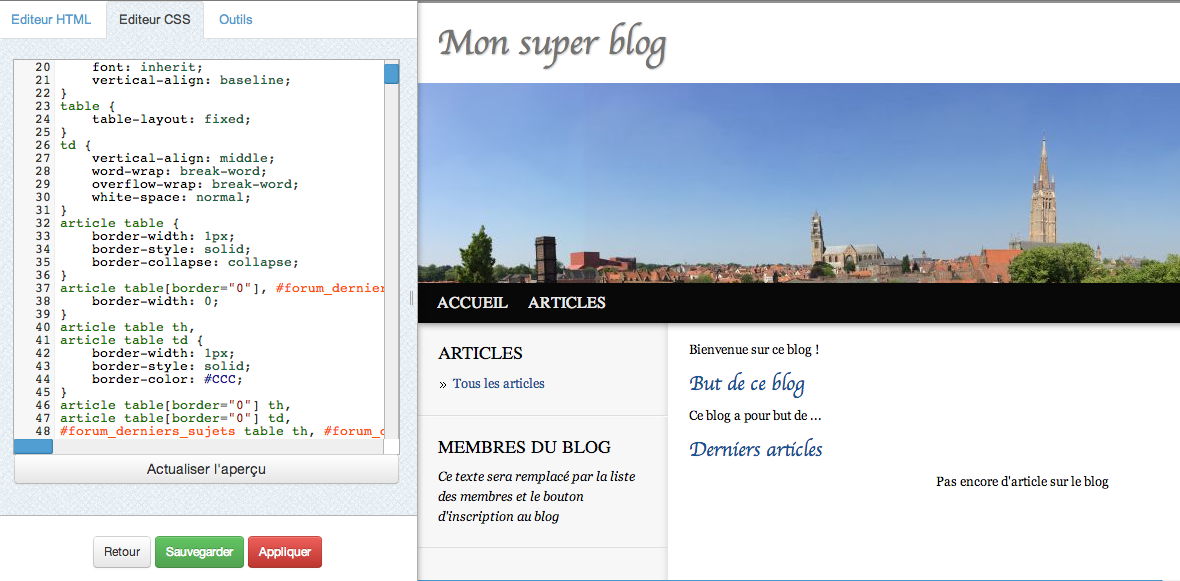
Task: Click the 'border-collapse: collapse;' code line
Action: coord(196,262)
